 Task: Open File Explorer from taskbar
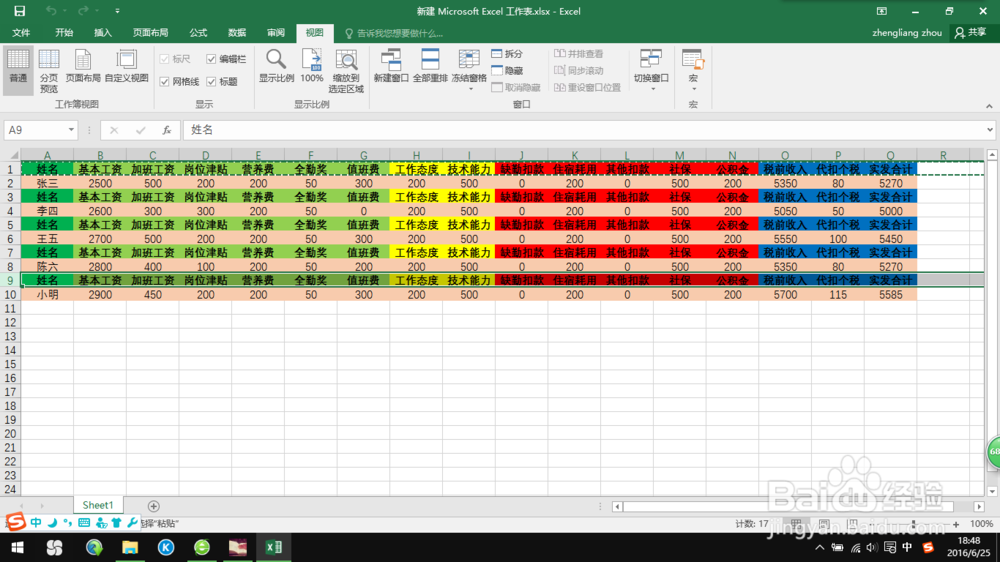130,547
